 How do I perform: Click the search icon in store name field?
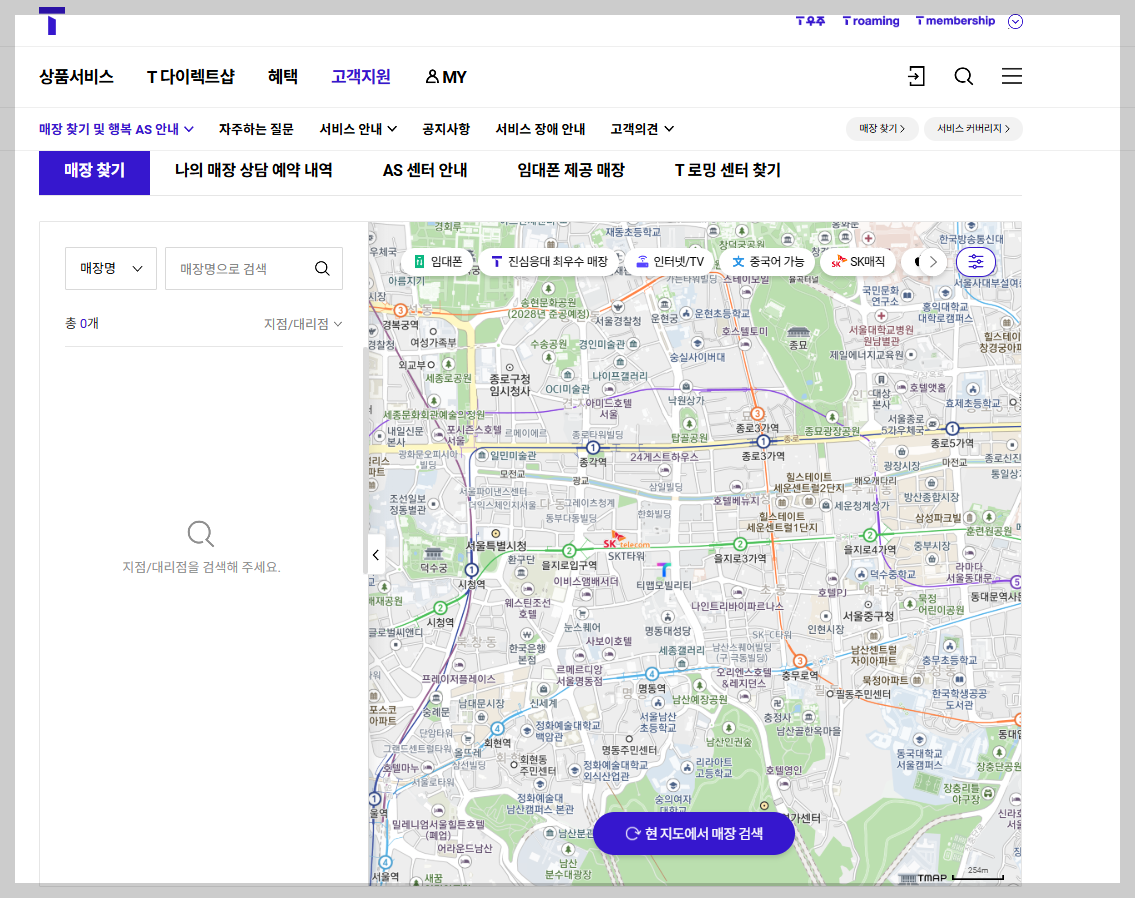pos(322,268)
